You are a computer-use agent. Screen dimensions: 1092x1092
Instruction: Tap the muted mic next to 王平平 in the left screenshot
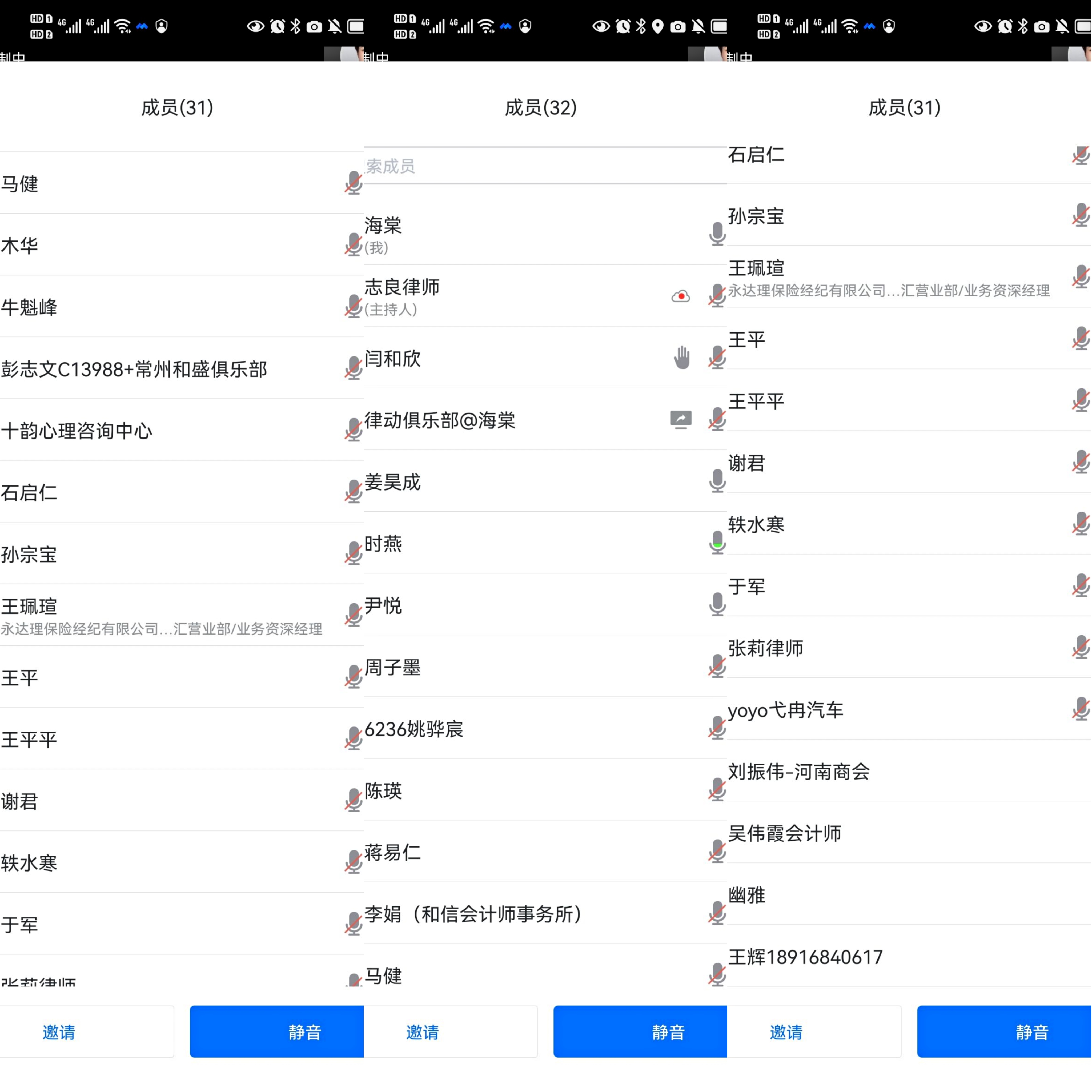coord(354,738)
